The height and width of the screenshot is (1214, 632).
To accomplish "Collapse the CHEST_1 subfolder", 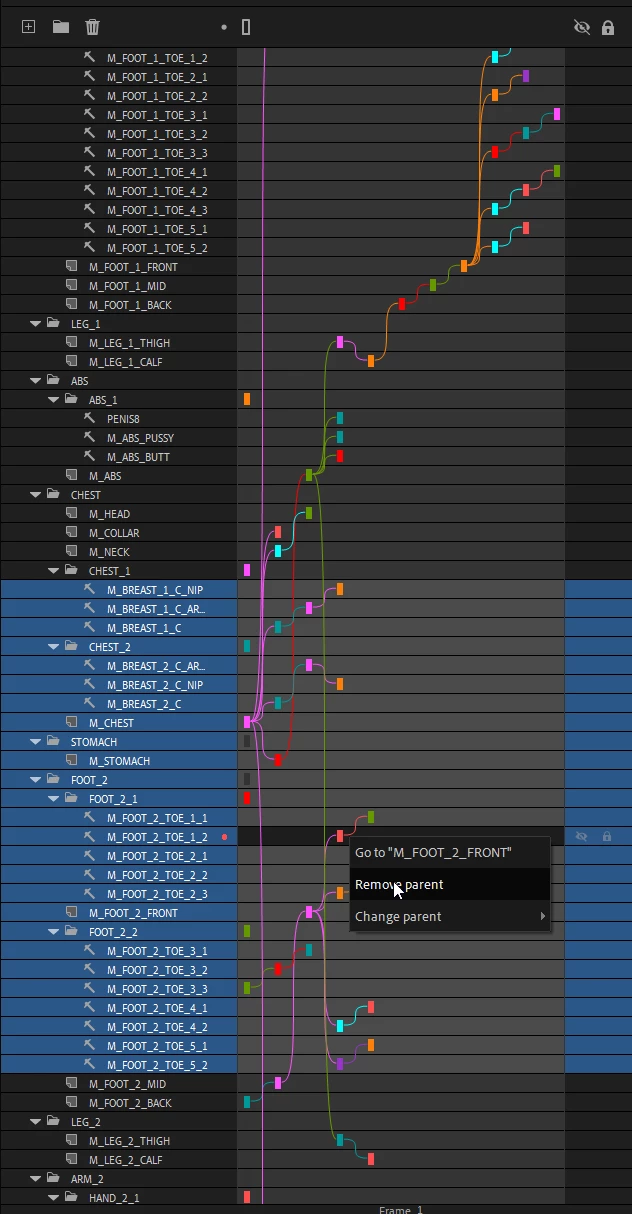I will 54,571.
